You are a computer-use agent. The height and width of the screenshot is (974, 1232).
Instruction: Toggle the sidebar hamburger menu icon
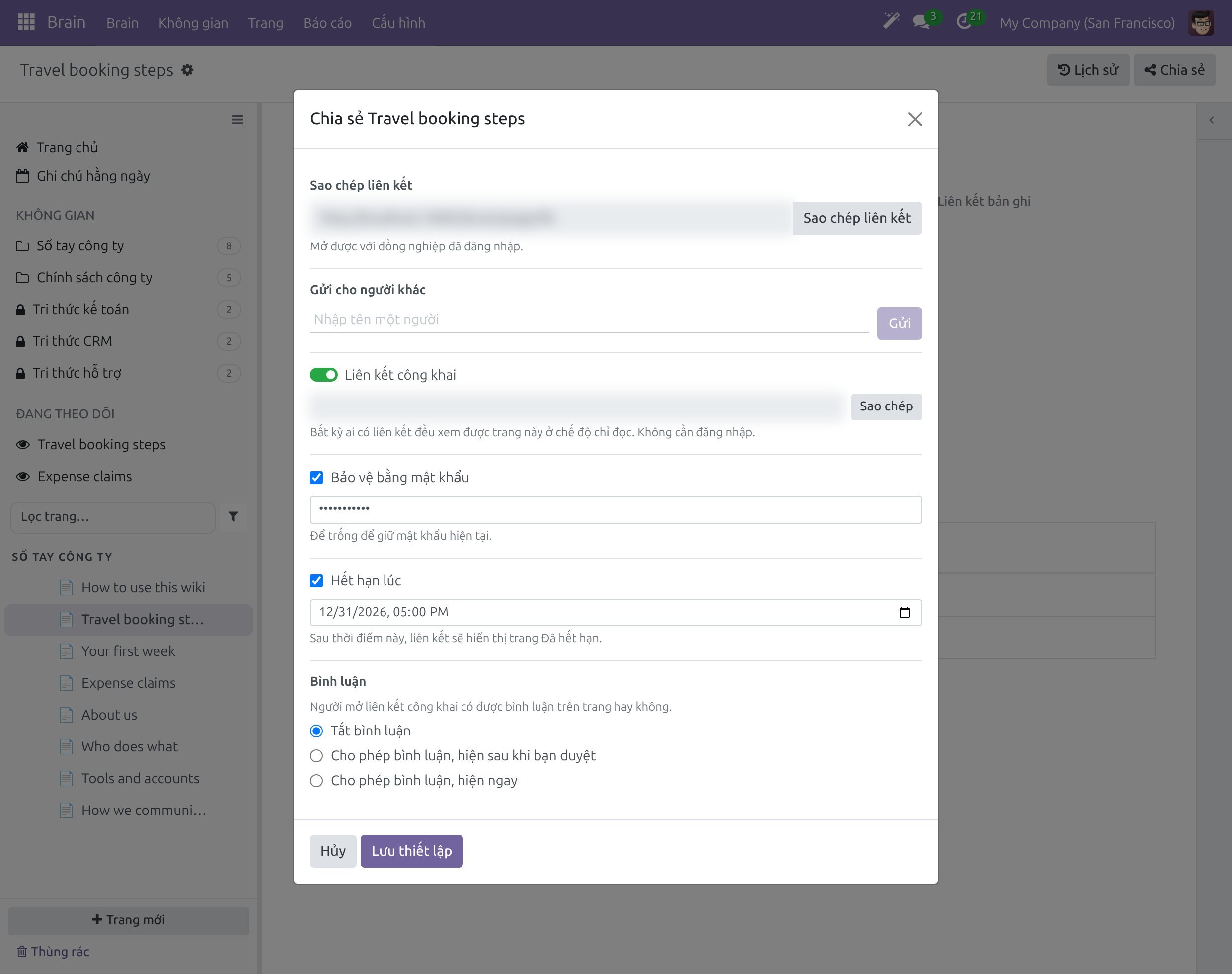pos(238,120)
